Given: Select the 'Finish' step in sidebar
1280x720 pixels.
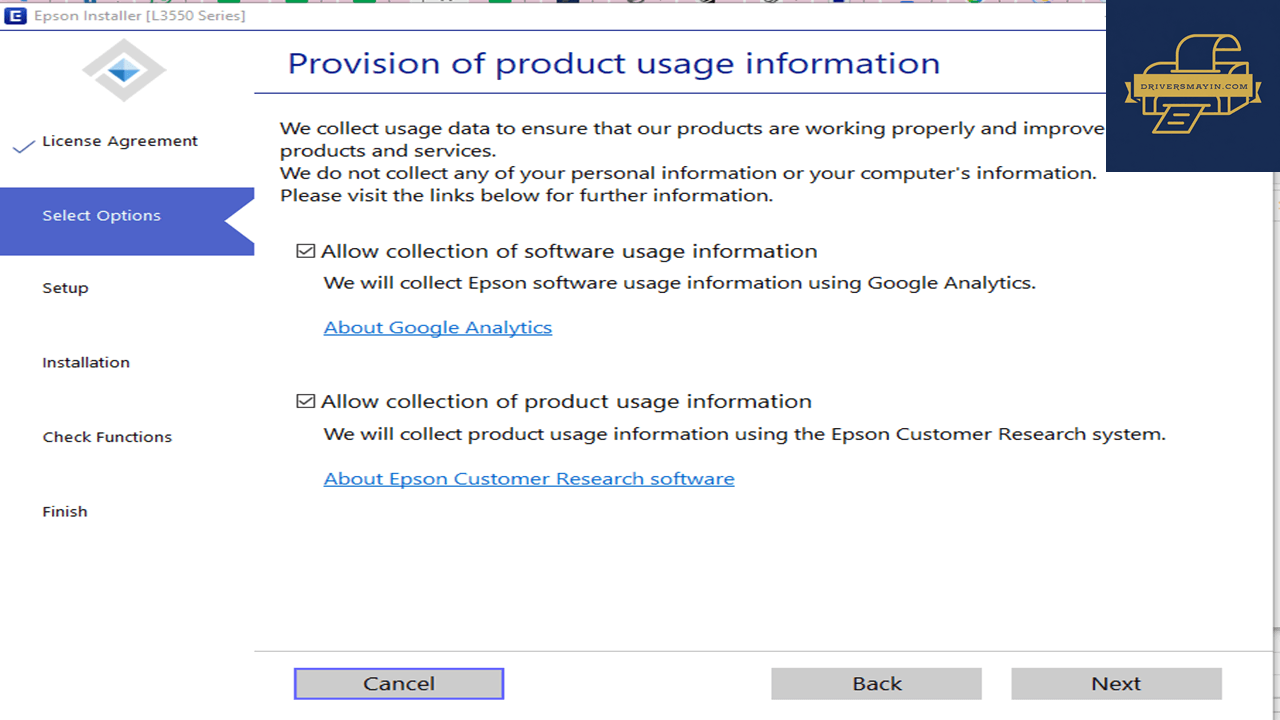Looking at the screenshot, I should (65, 512).
